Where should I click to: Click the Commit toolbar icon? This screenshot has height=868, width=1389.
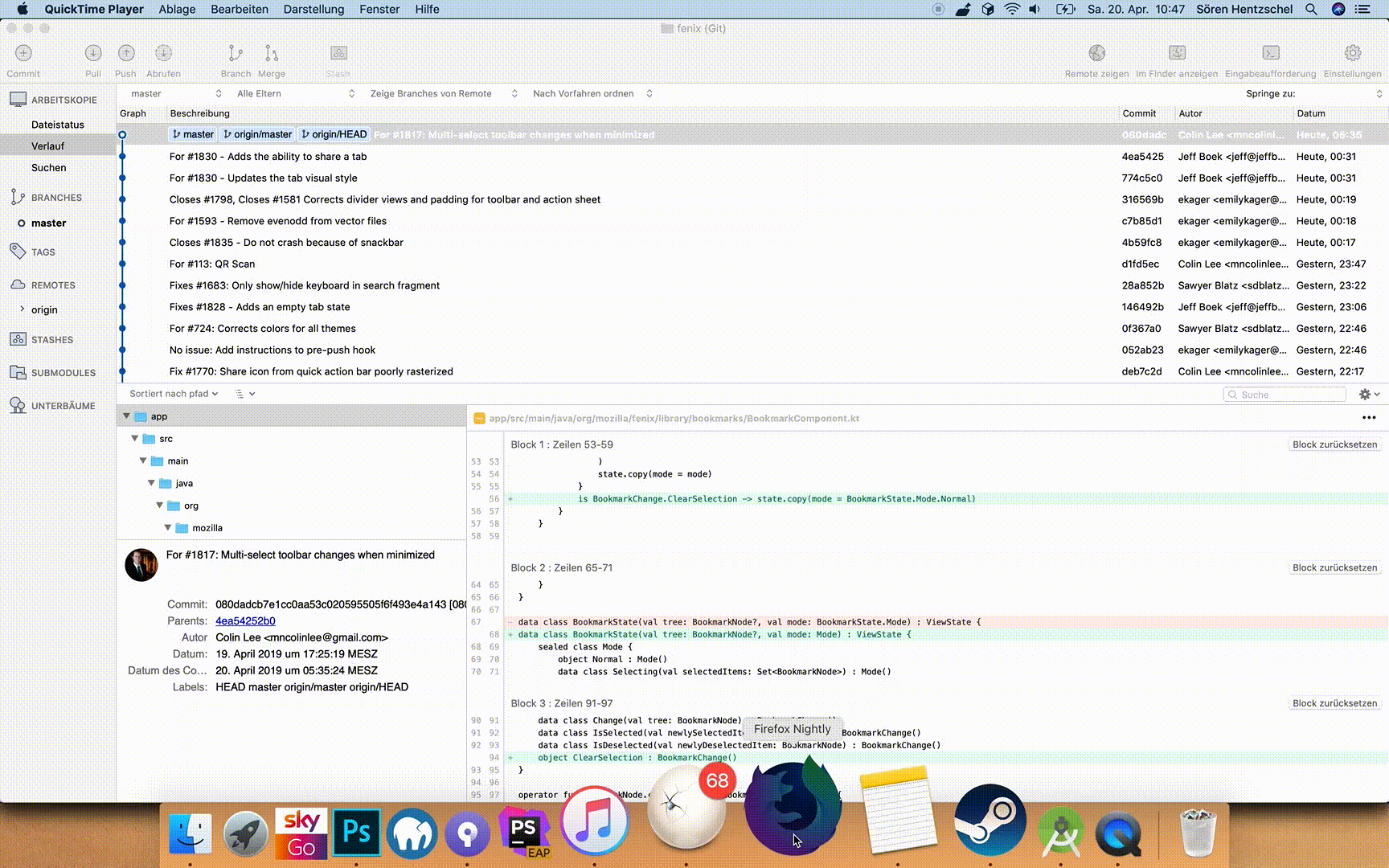tap(23, 54)
